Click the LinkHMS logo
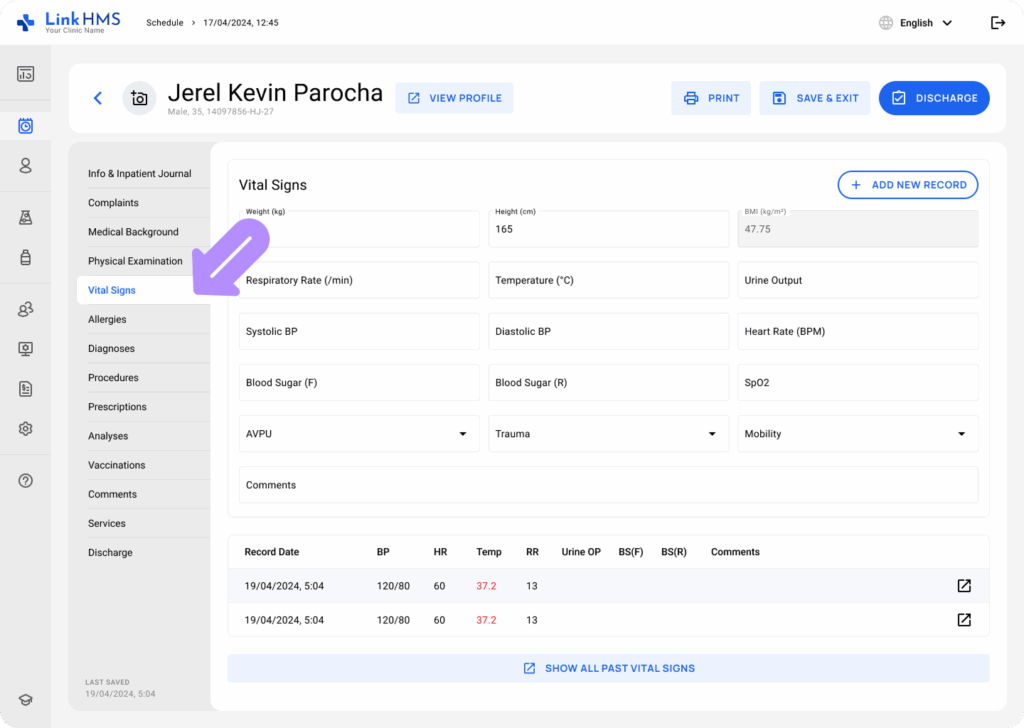The image size is (1024, 728). coord(69,22)
